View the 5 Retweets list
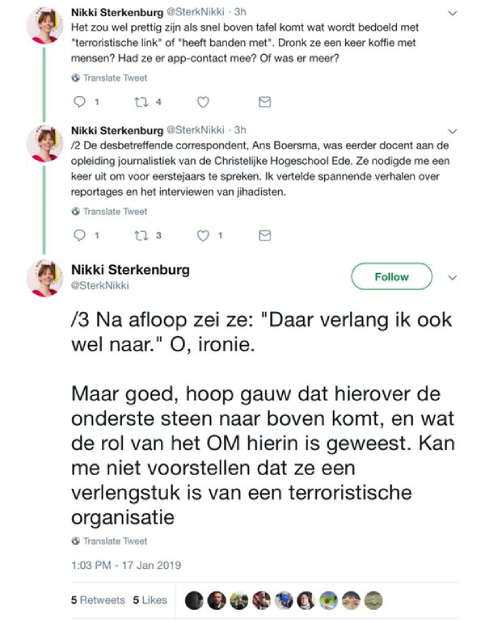Screen dimensions: 485x623 point(98,600)
